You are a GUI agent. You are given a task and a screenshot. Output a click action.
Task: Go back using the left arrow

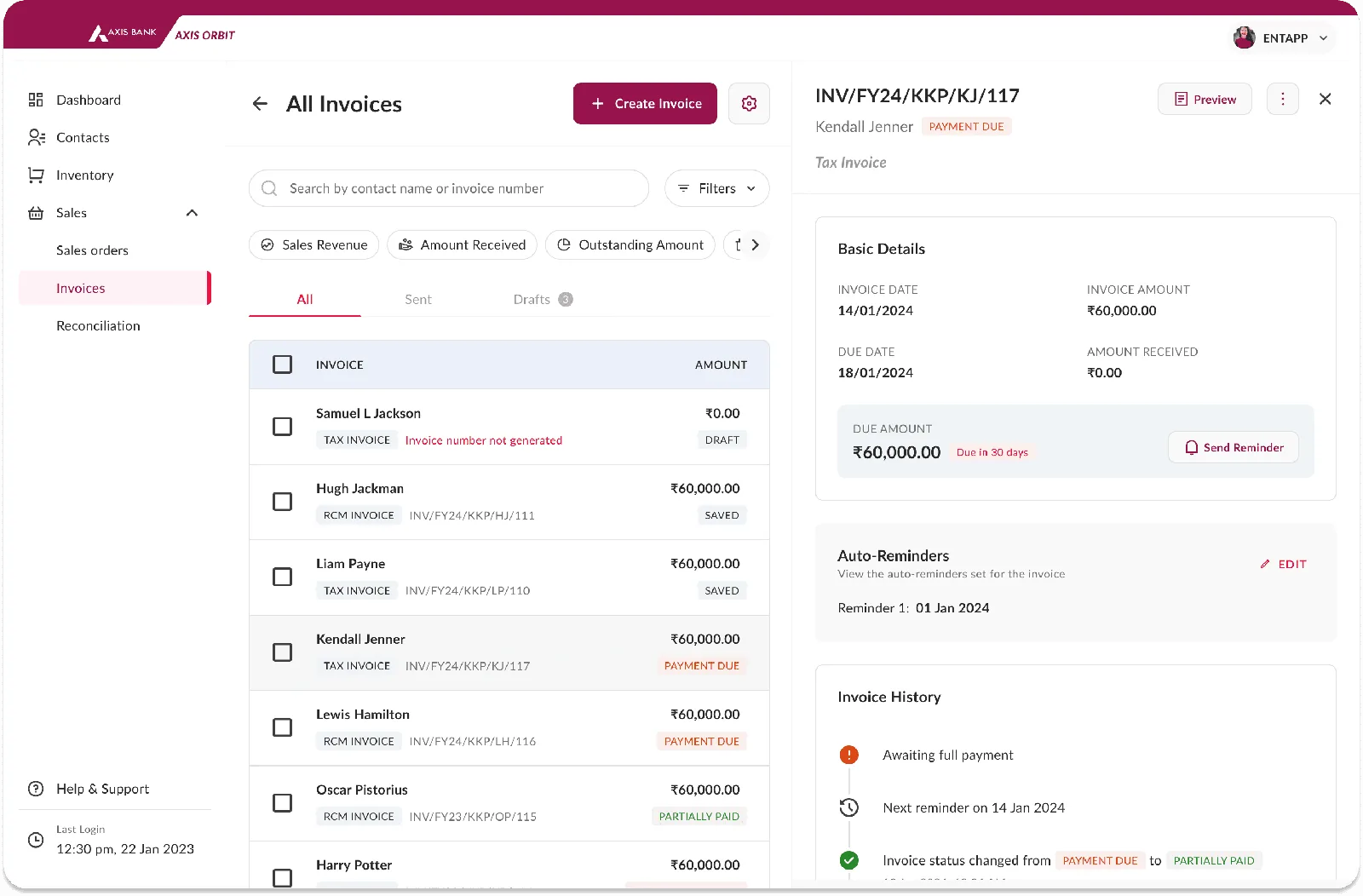click(260, 104)
